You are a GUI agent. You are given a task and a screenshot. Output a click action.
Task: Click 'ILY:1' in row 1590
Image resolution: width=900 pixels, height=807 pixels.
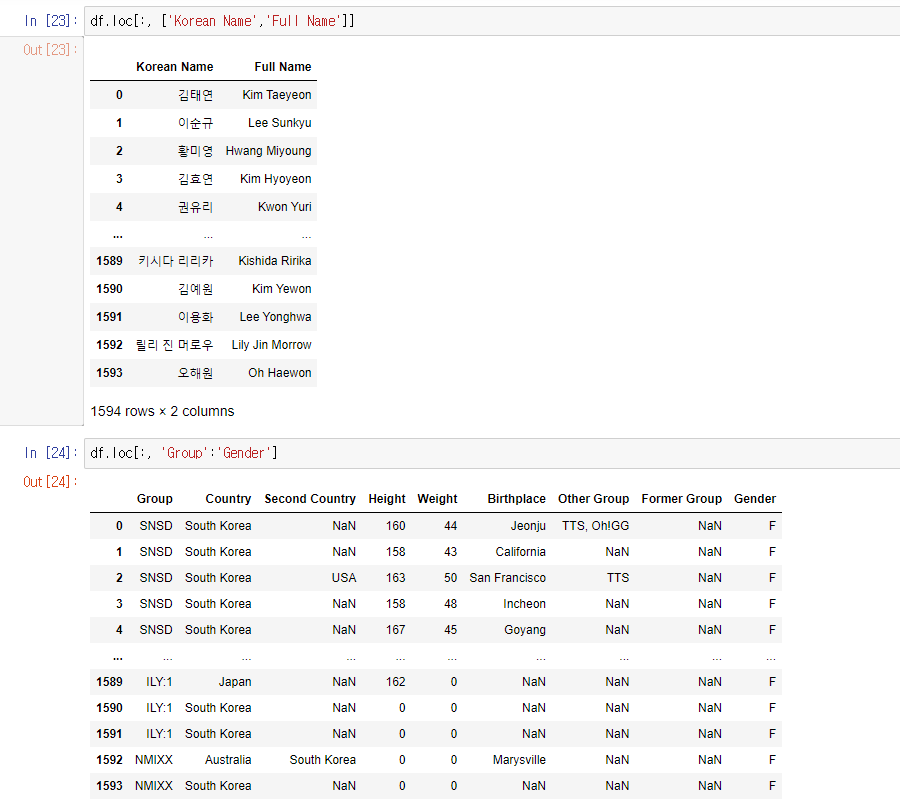coord(159,708)
